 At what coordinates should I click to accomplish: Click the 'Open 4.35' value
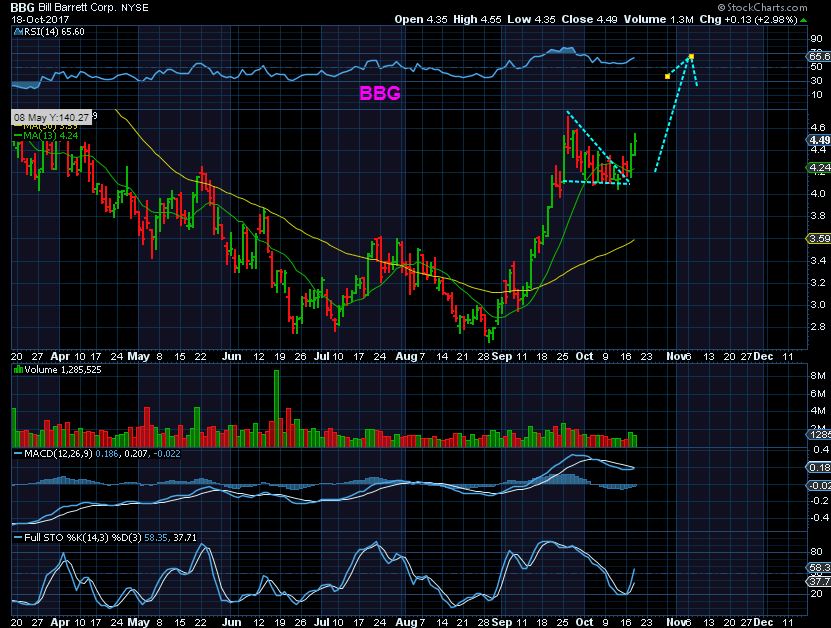tap(421, 20)
